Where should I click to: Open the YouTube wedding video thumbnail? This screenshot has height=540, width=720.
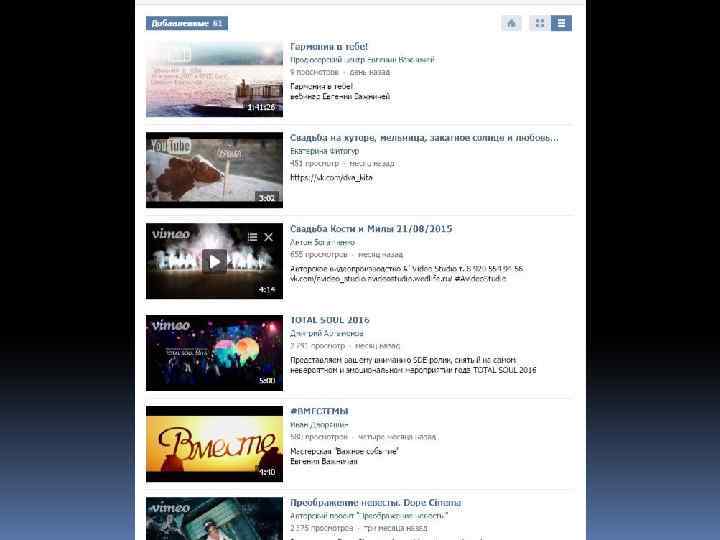[x=214, y=170]
